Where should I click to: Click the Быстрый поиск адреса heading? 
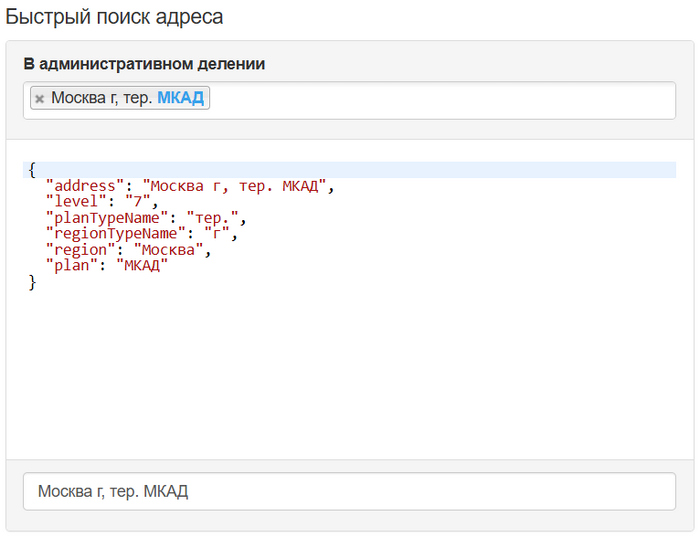tap(114, 17)
